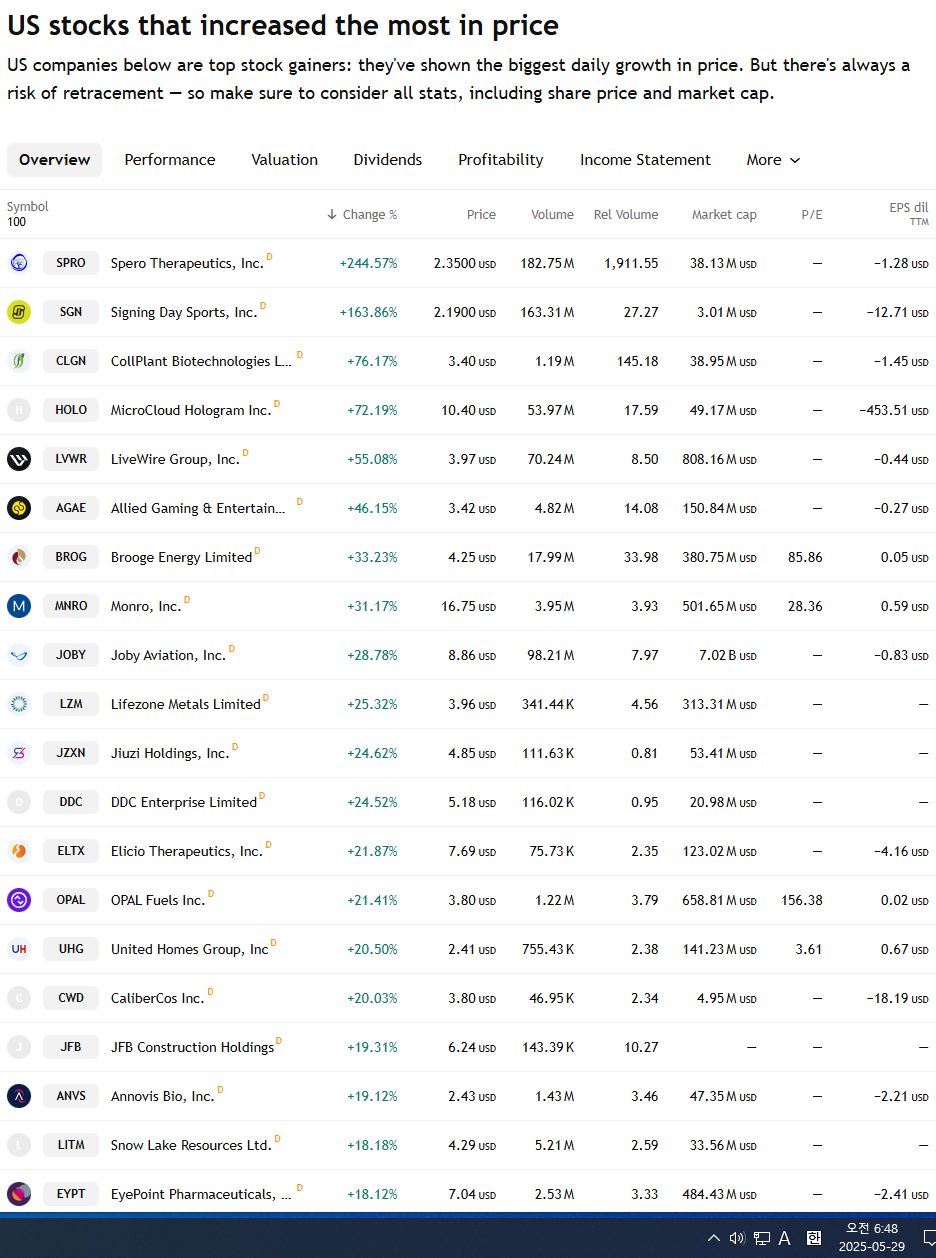Click the Korean IME language indicator
The image size is (936, 1258).
tap(814, 1238)
